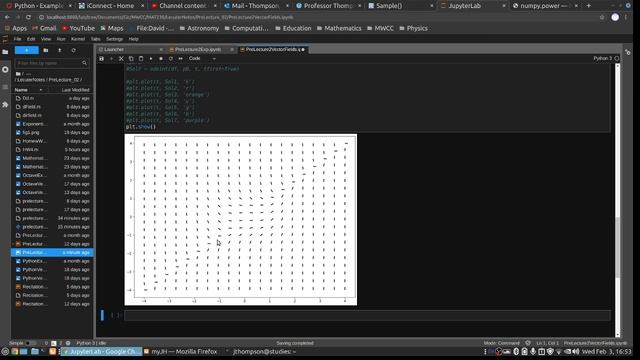Image resolution: width=640 pixels, height=360 pixels.
Task: Save the notebook with the toolbar save icon
Action: coord(102,59)
